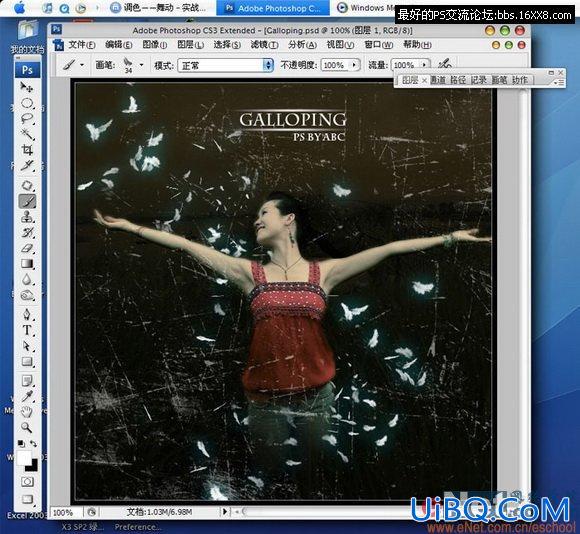580x534 pixels.
Task: Switch to the 记录 panel tab
Action: (x=479, y=80)
